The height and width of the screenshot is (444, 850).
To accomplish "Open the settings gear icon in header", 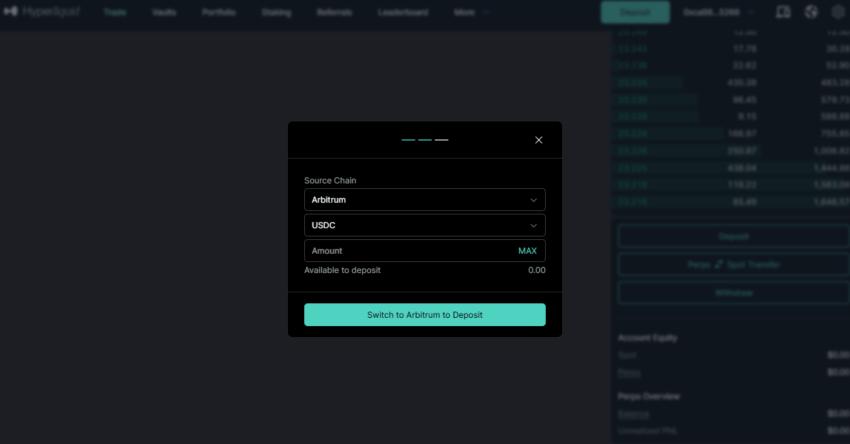I will 838,12.
